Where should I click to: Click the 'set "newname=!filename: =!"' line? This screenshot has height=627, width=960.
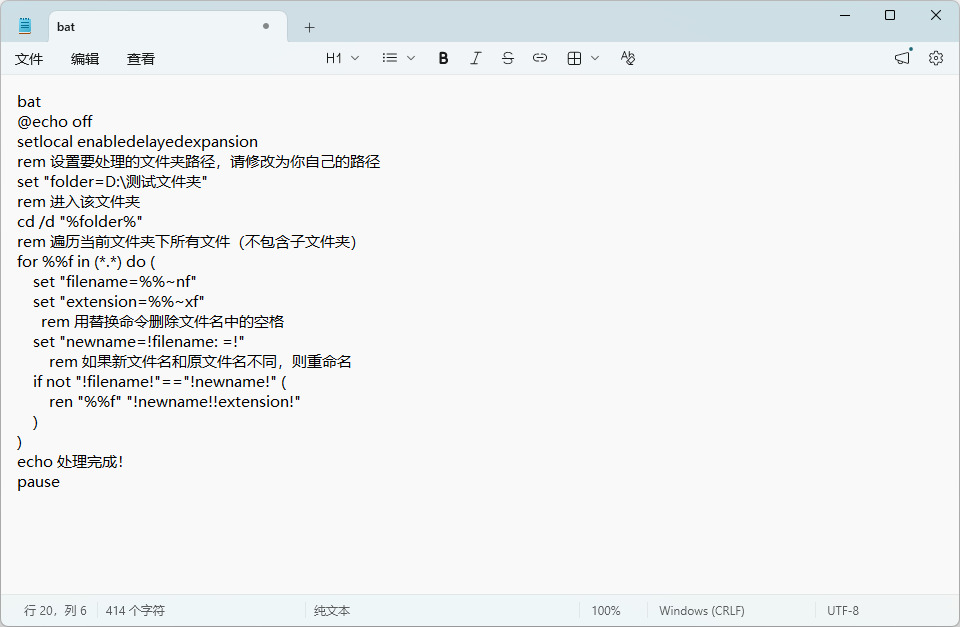point(139,341)
